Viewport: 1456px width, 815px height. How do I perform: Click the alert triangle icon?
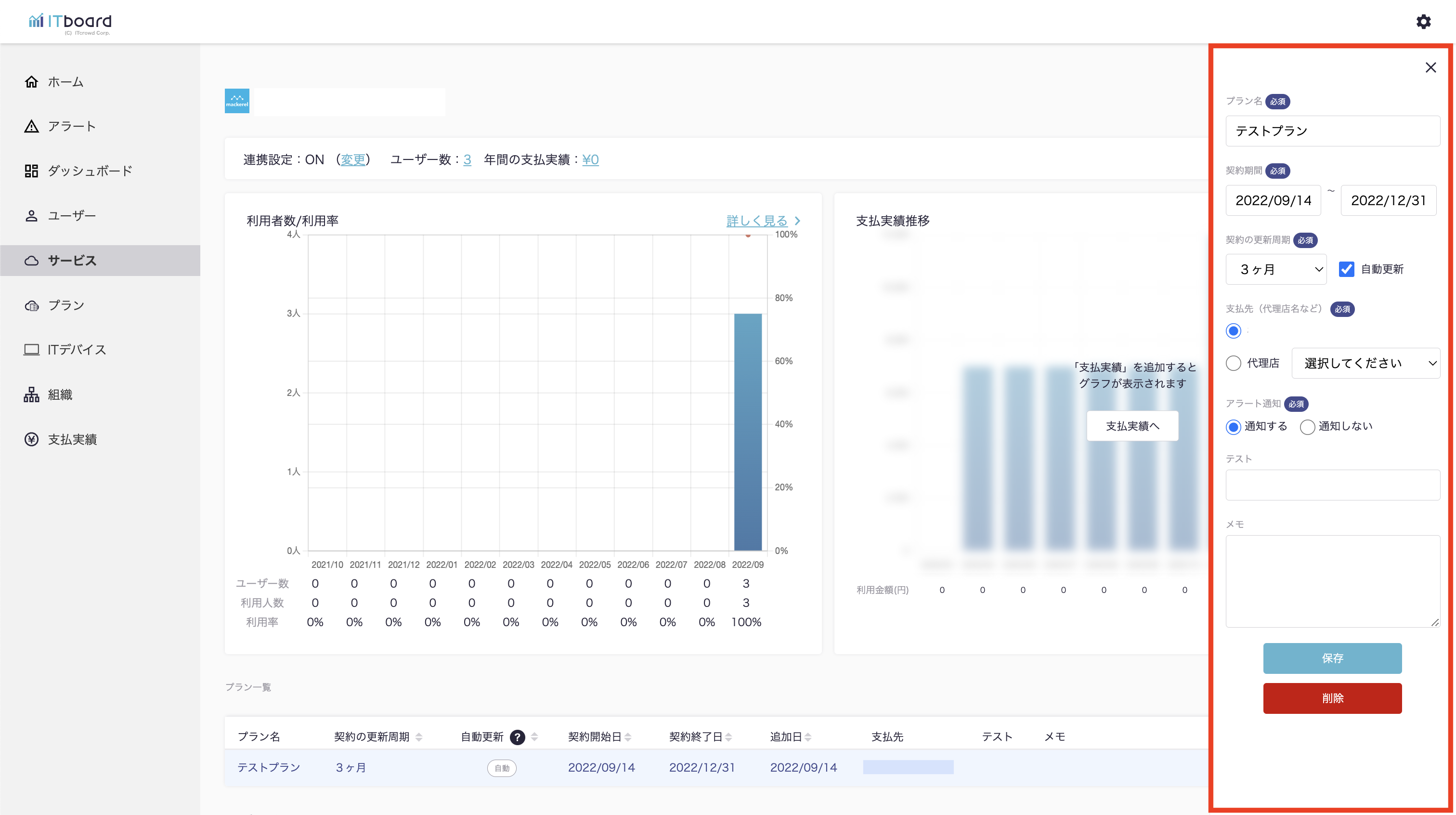point(32,126)
